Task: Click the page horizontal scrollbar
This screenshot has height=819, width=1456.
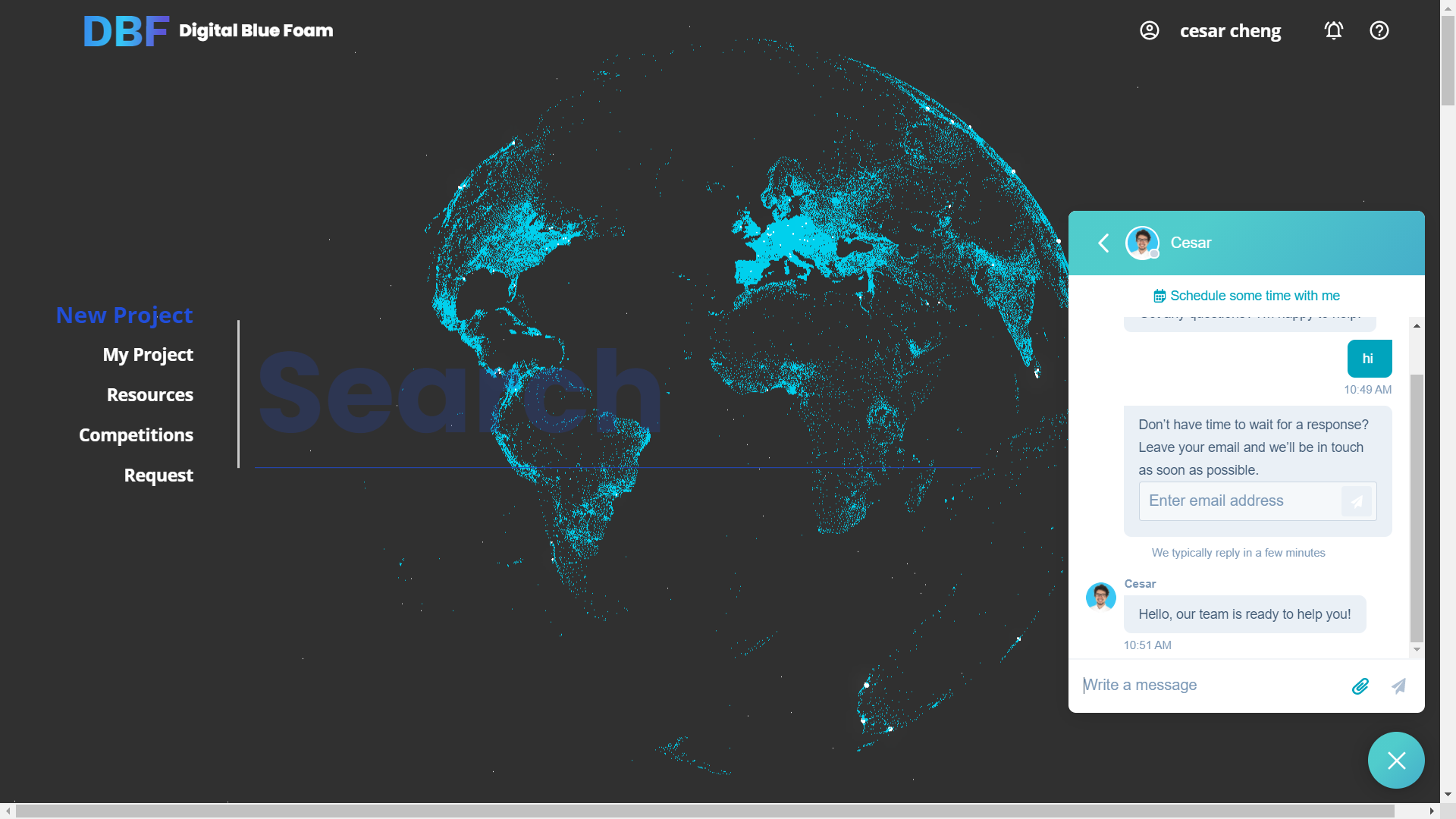Action: coord(704,811)
